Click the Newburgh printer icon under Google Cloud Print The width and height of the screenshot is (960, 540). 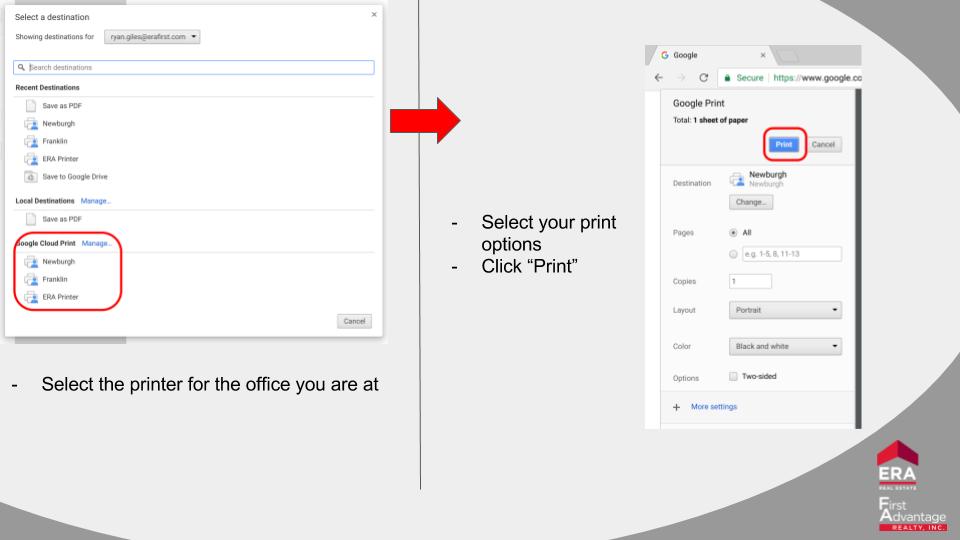pyautogui.click(x=31, y=262)
